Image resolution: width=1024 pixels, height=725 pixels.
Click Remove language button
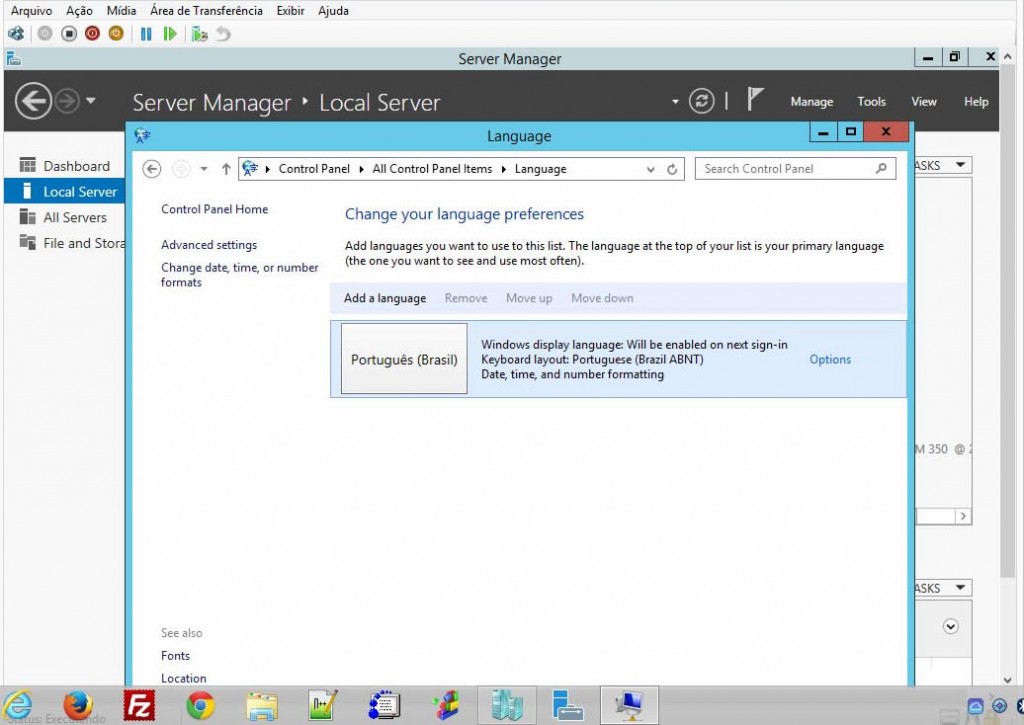point(466,298)
